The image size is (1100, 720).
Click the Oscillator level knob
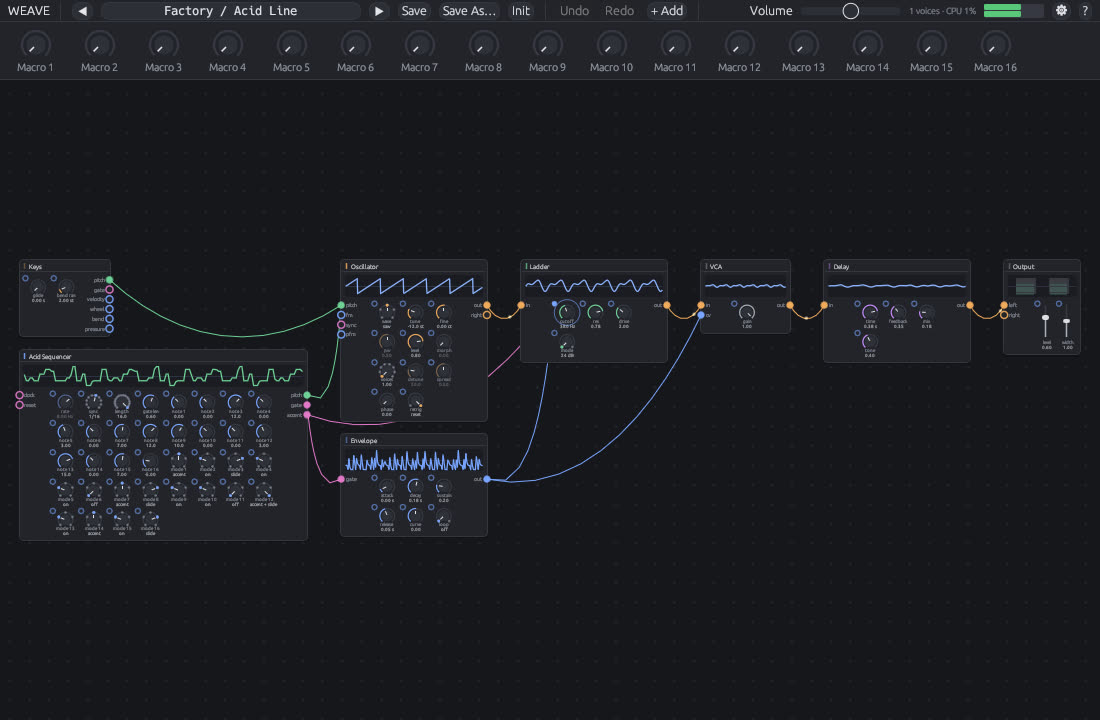415,341
